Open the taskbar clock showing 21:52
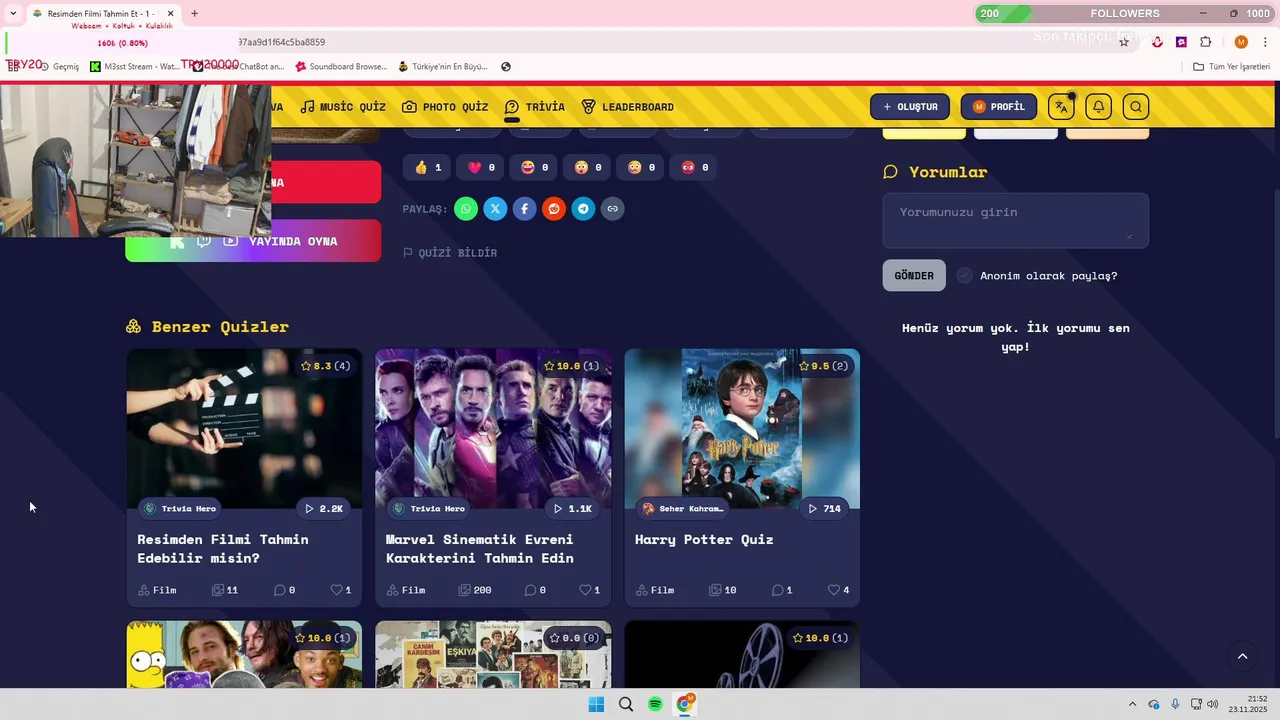1280x720 pixels. click(1248, 704)
